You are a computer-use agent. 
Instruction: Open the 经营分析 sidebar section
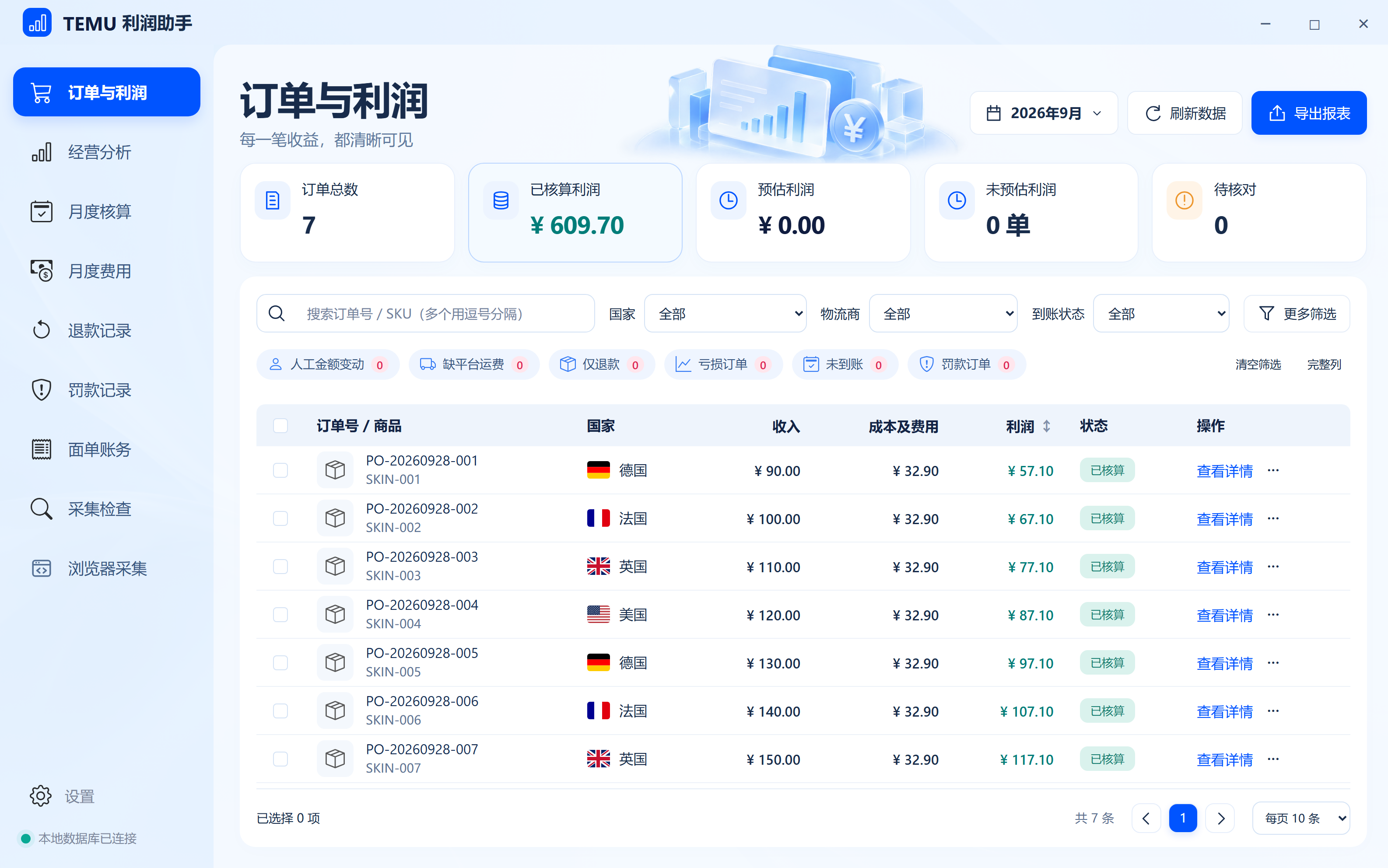coord(107,152)
